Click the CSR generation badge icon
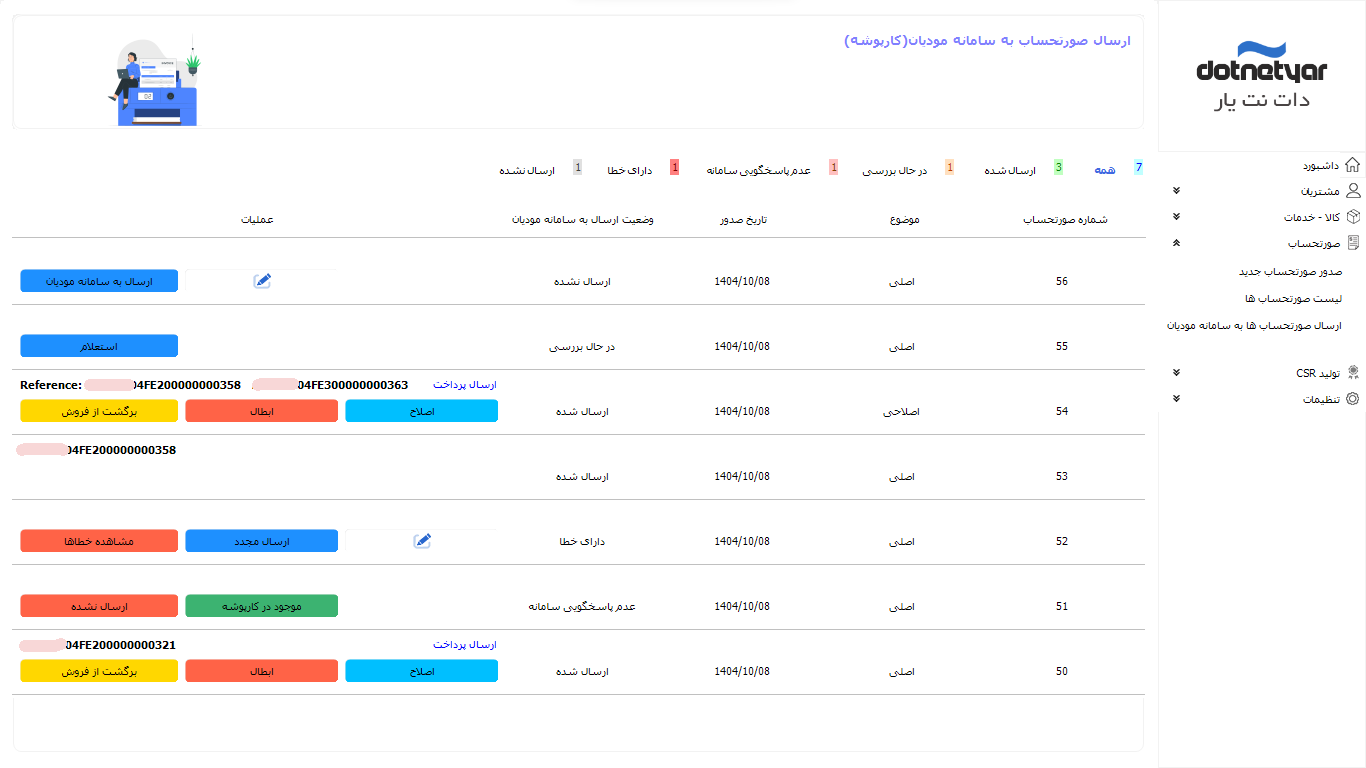 pos(1353,373)
